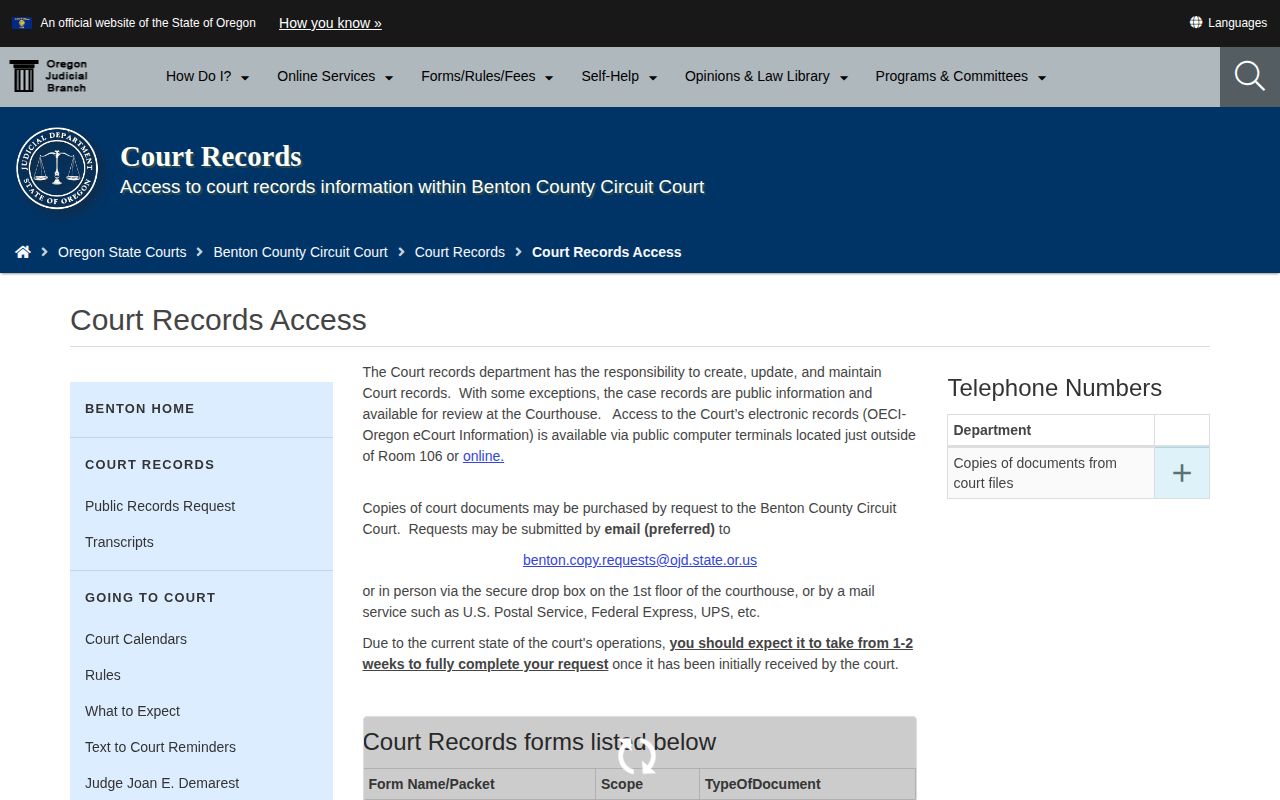Click the Judicial Department state seal
1280x800 pixels.
click(57, 168)
